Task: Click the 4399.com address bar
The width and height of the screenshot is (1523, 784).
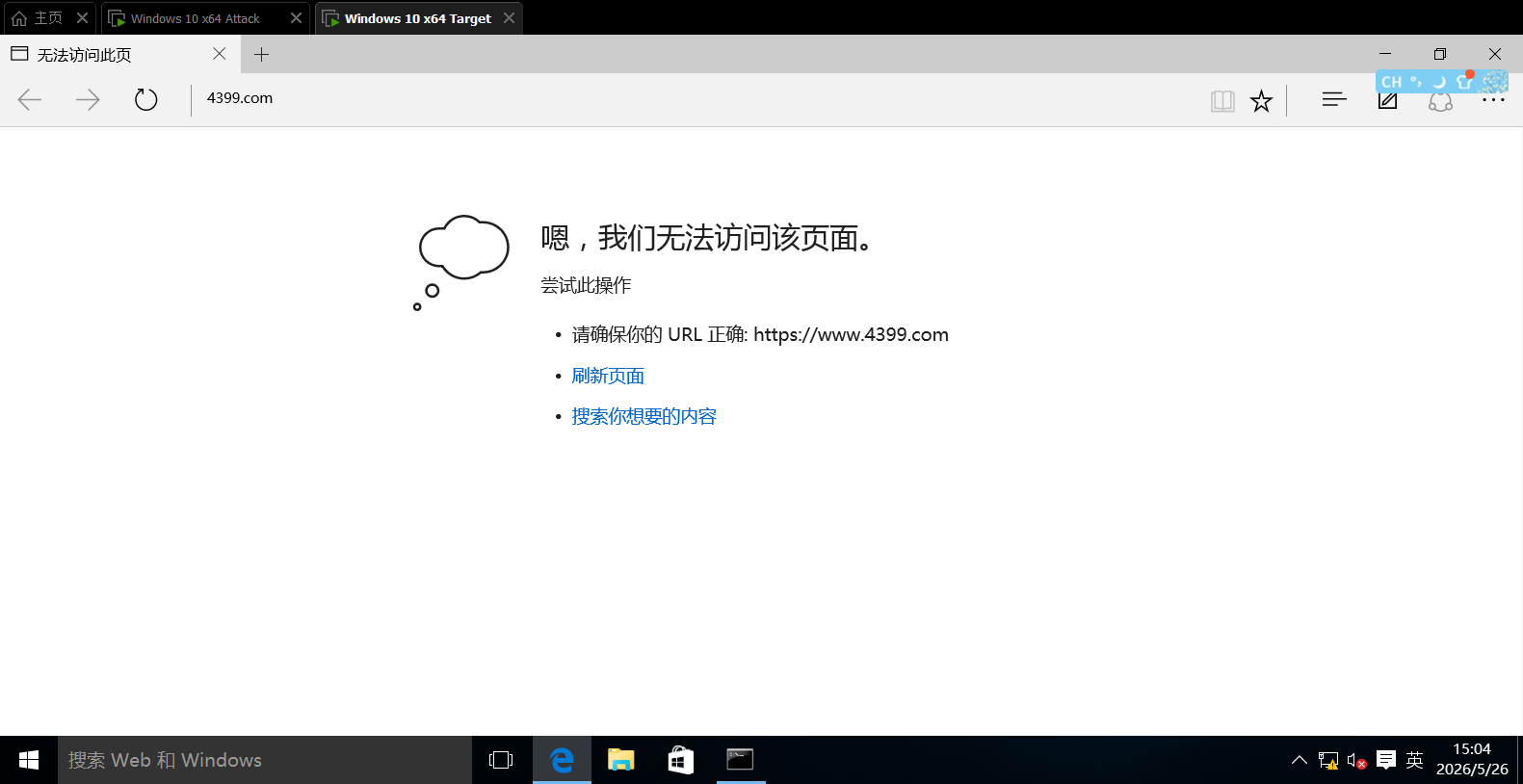Action: coord(694,98)
